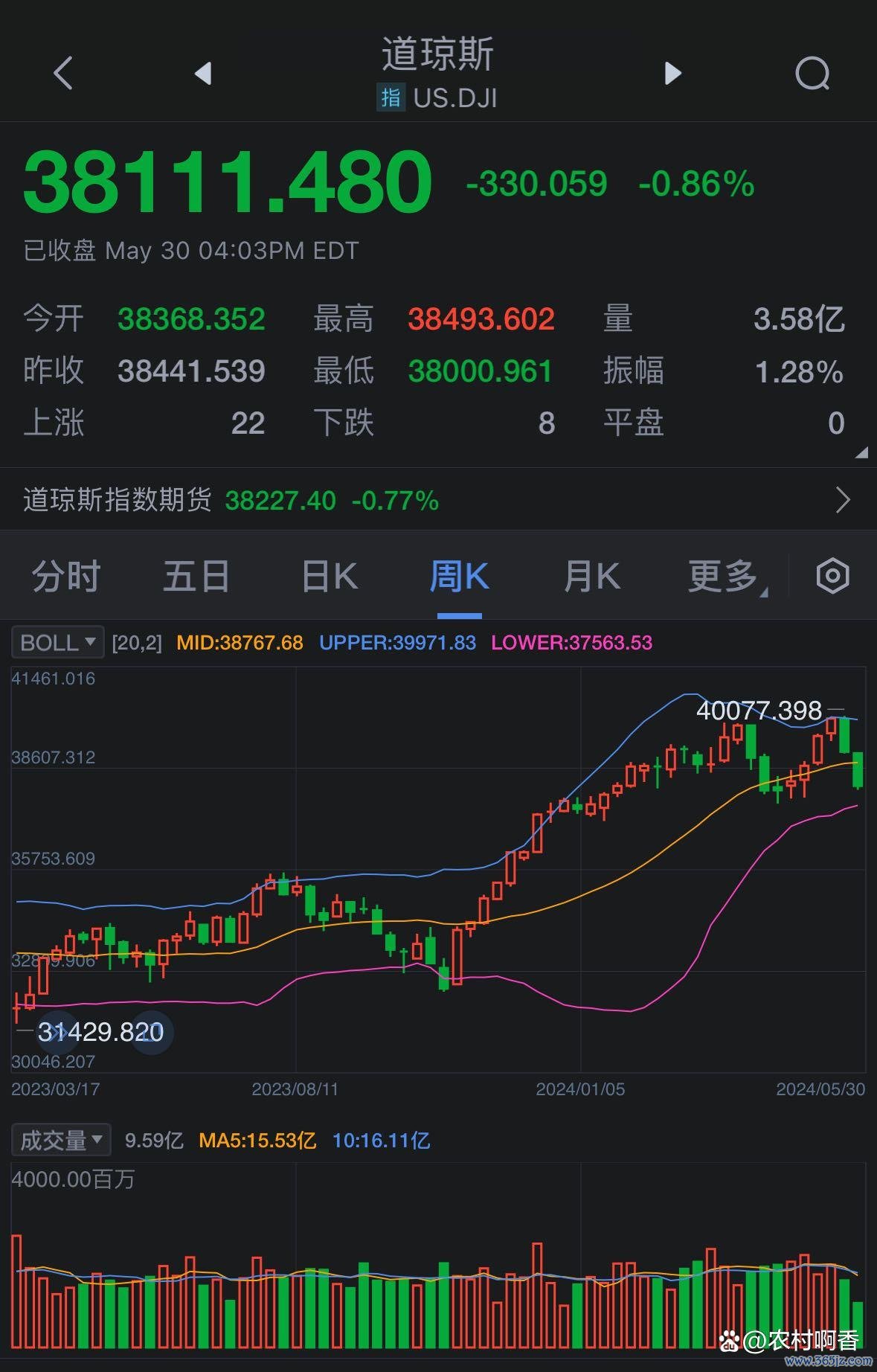Viewport: 877px width, 1372px height.
Task: Open the 更多 chart period menu
Action: pyautogui.click(x=727, y=577)
